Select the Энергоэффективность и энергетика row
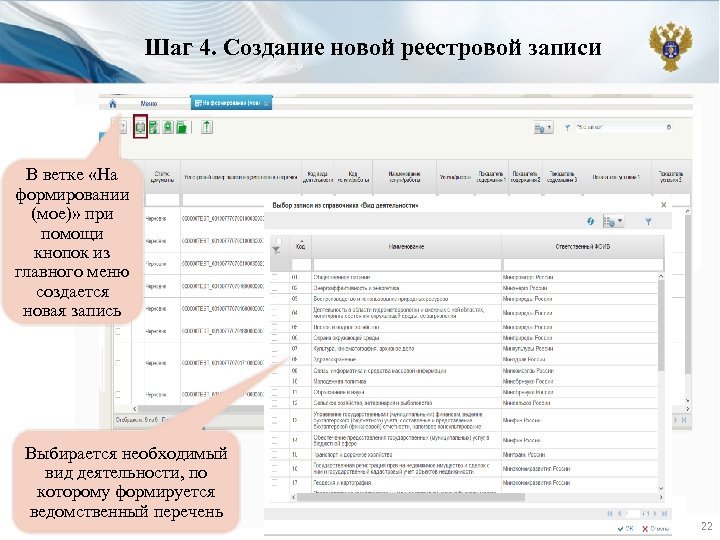Image resolution: width=720 pixels, height=540 pixels. click(464, 288)
